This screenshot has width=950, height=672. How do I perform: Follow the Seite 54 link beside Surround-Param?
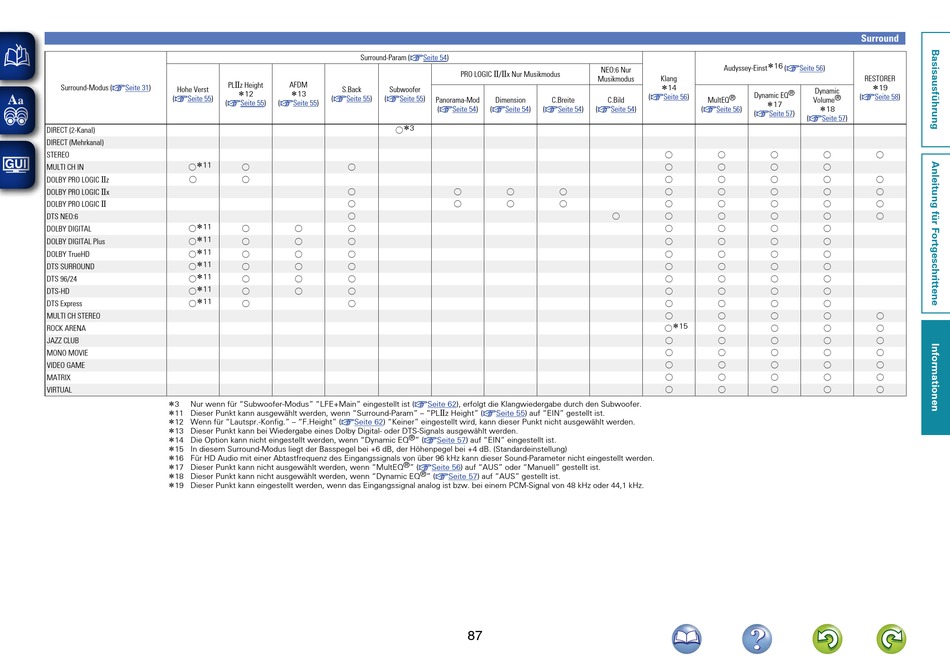point(434,58)
